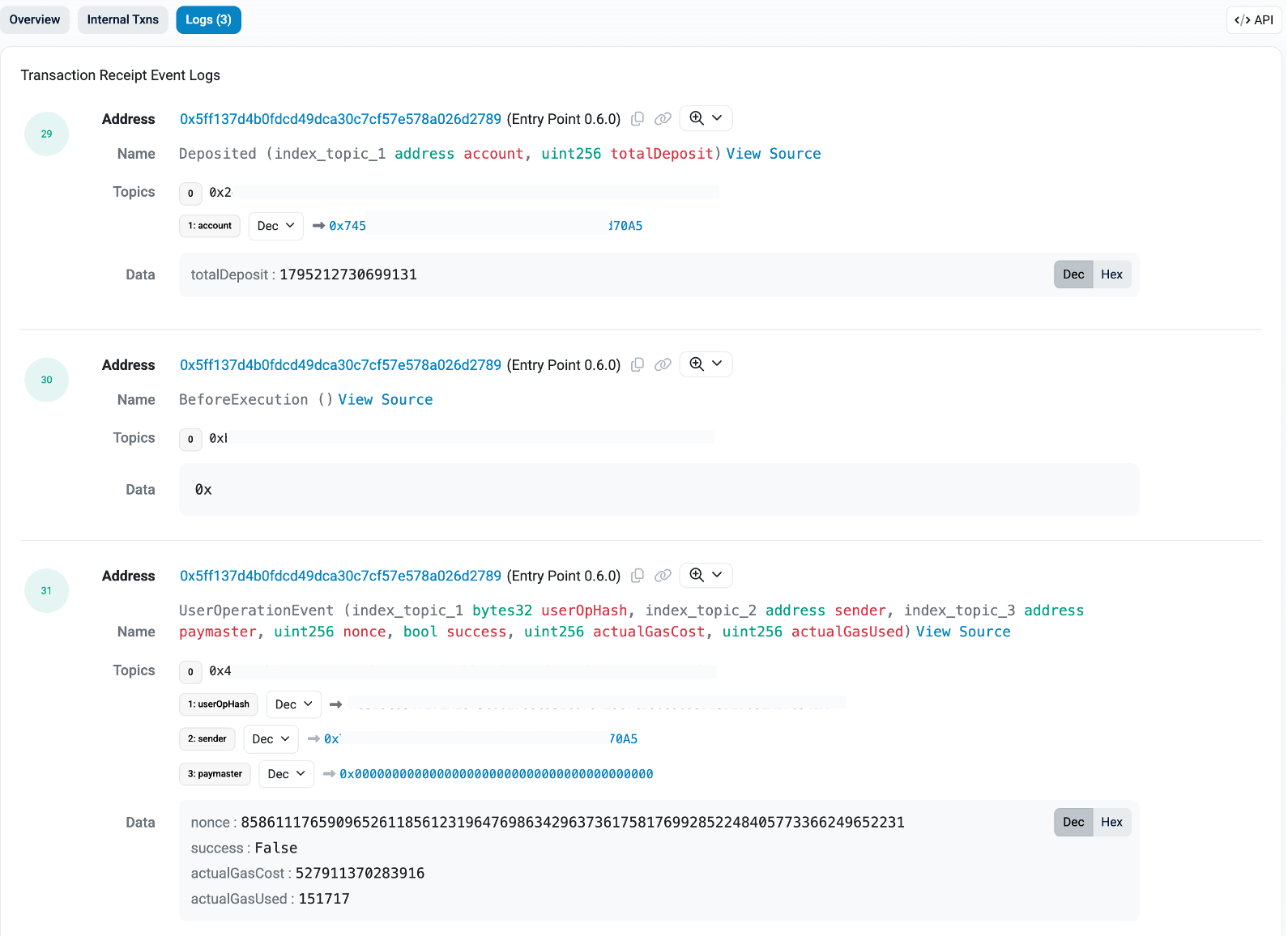Image resolution: width=1288 pixels, height=936 pixels.
Task: Open Entry Point address link in log 30
Action: (x=340, y=365)
